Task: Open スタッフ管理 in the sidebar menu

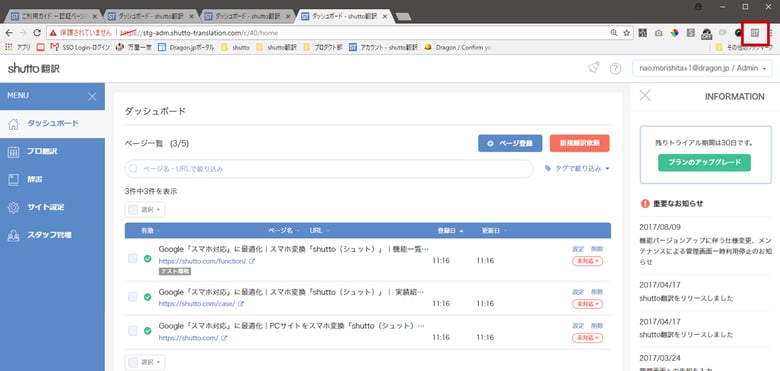Action: coord(52,235)
